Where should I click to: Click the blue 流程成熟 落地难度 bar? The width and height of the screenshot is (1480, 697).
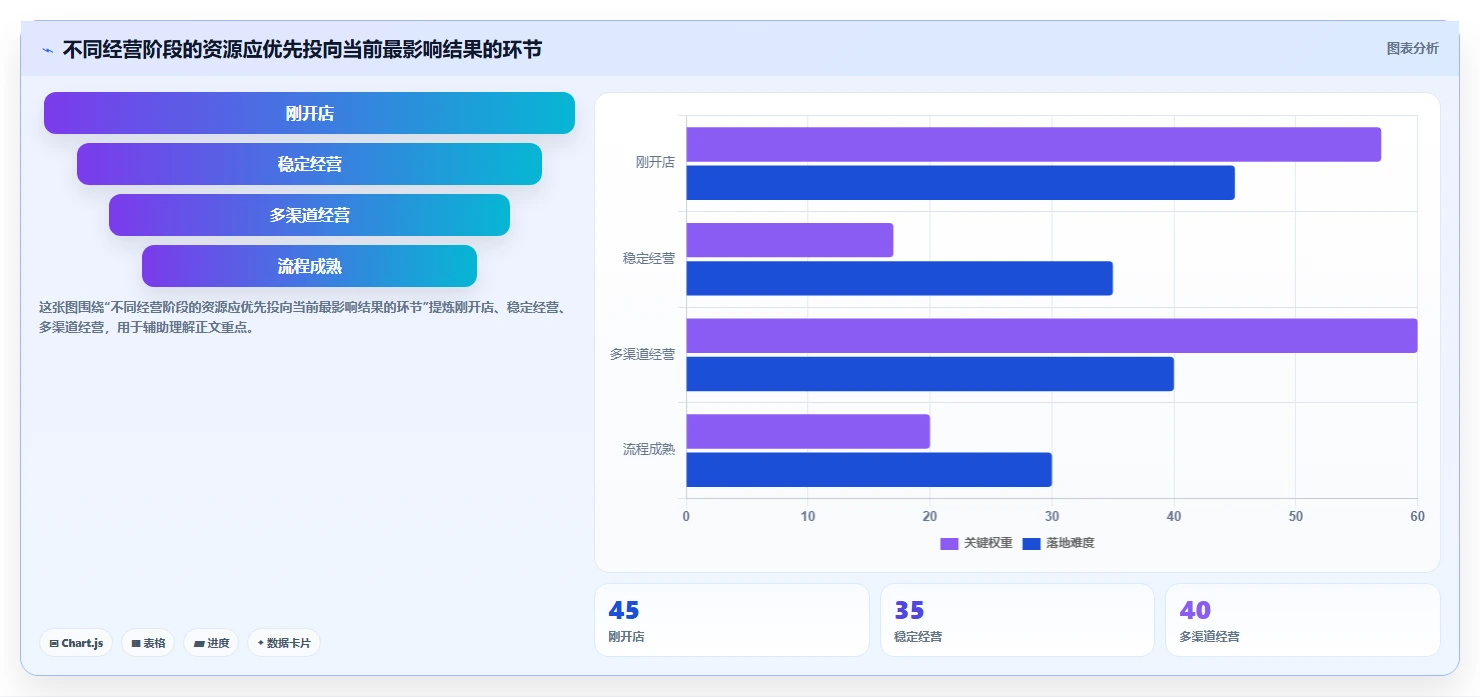coord(869,469)
